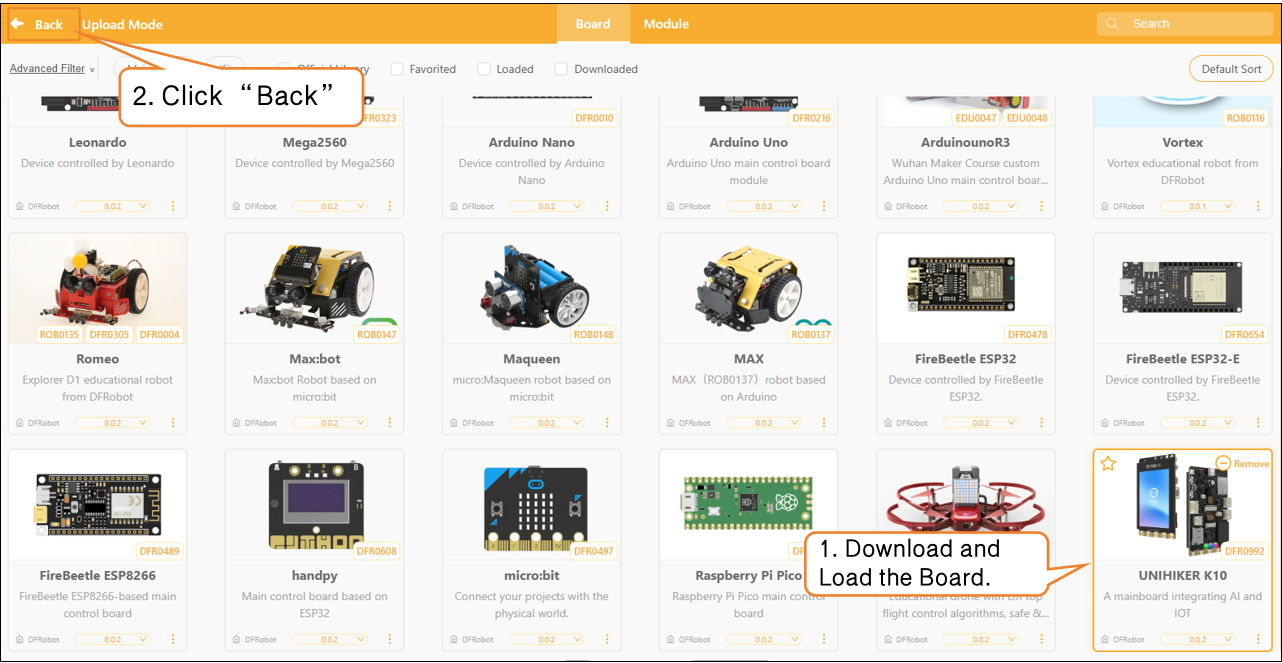Select the Board tab
The image size is (1282, 663).
[593, 24]
